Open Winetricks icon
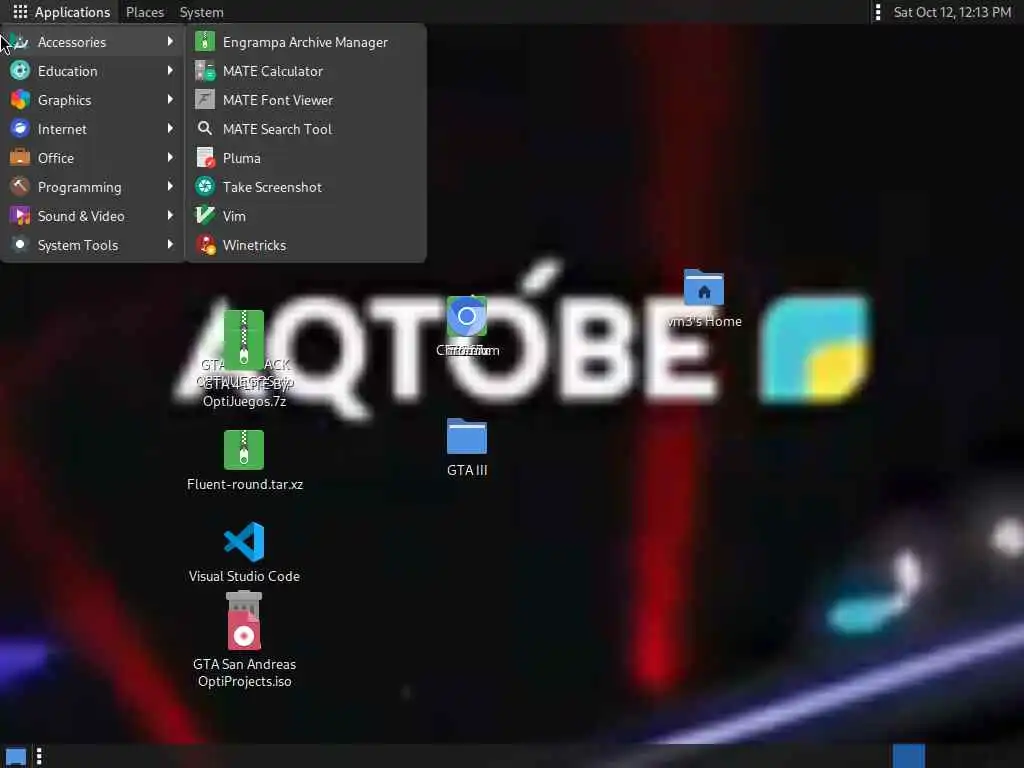This screenshot has width=1024, height=768. [x=205, y=245]
